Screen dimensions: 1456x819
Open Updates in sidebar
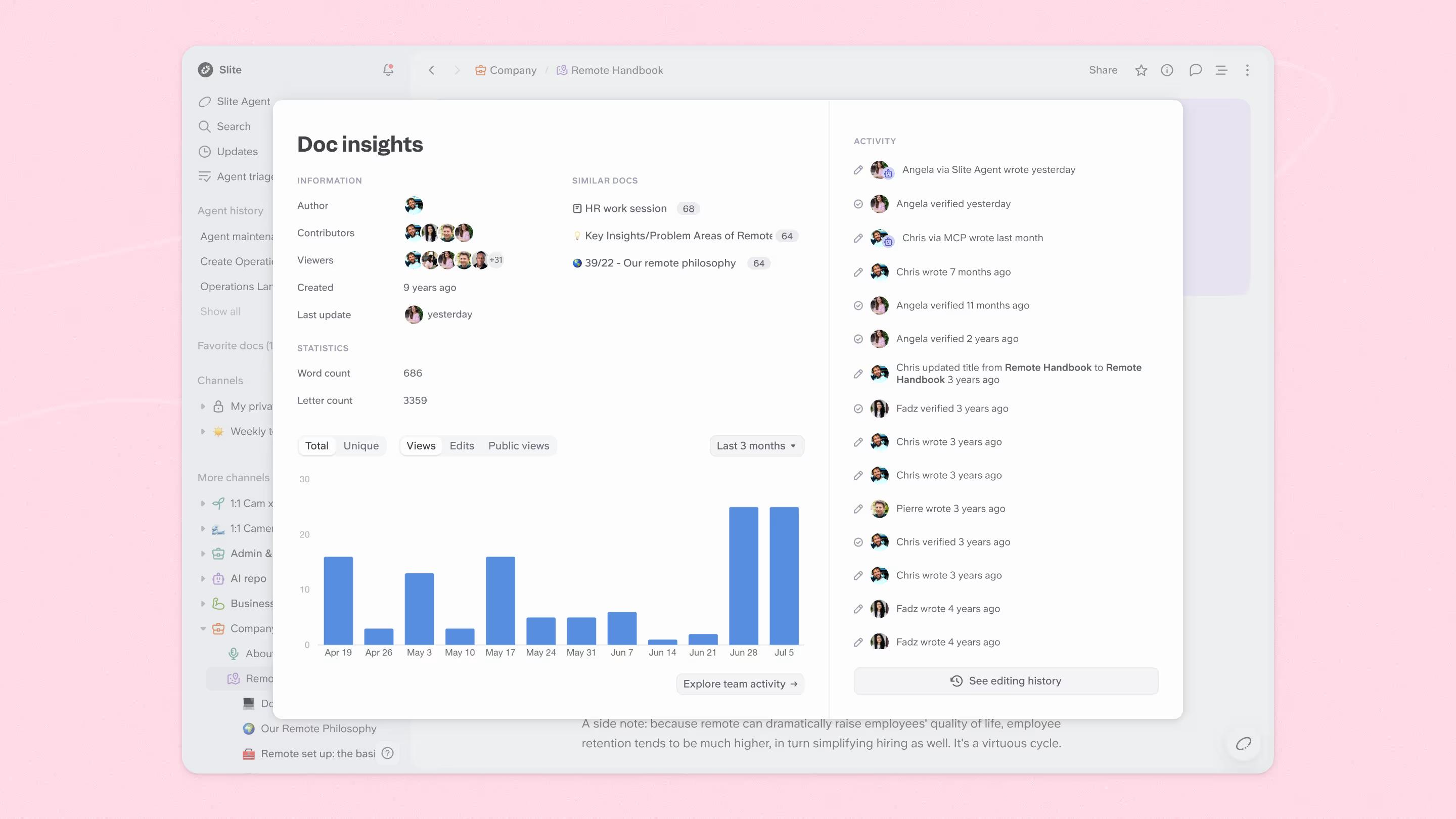[x=228, y=152]
